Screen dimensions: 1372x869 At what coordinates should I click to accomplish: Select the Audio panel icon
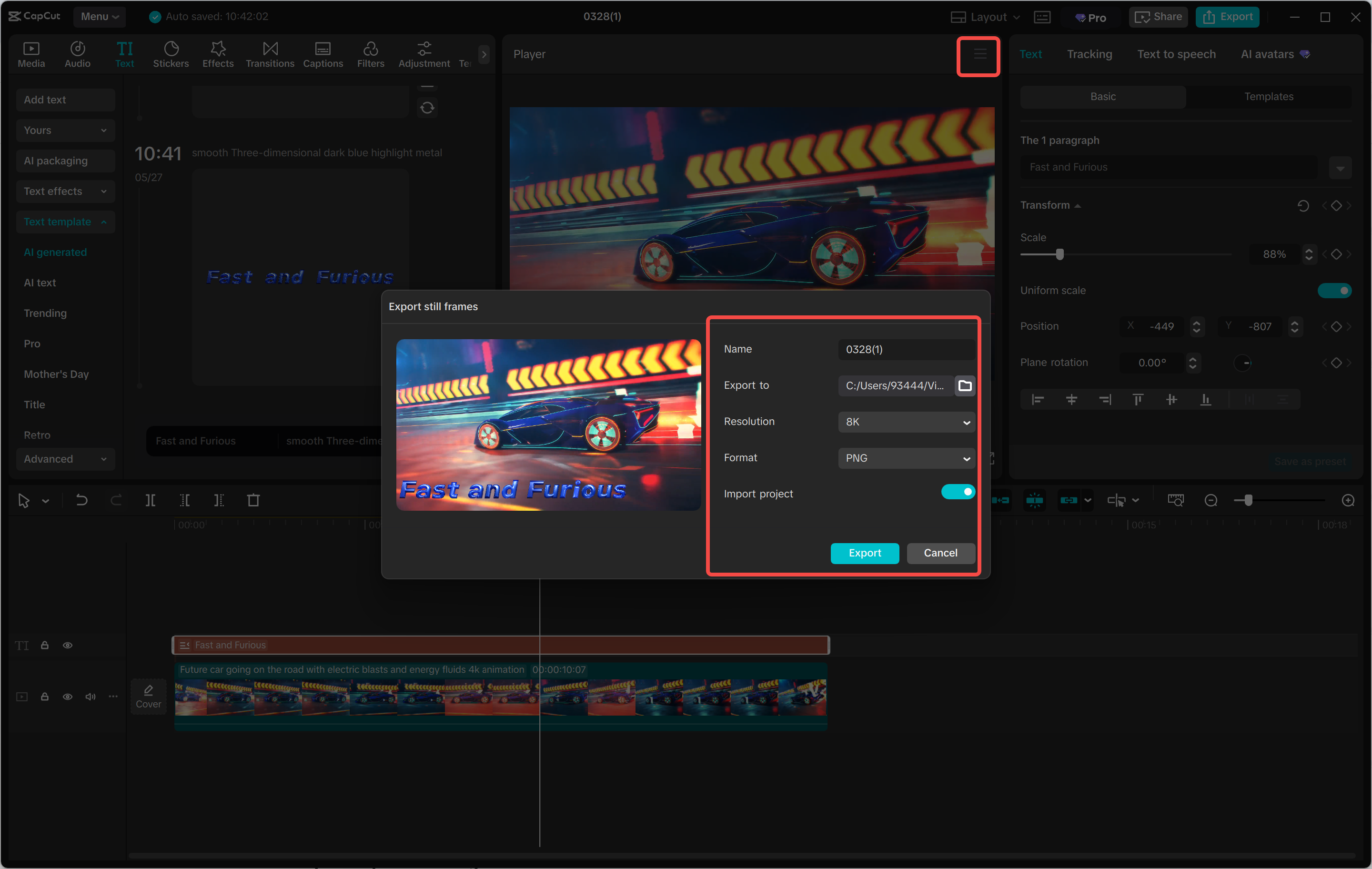tap(78, 54)
